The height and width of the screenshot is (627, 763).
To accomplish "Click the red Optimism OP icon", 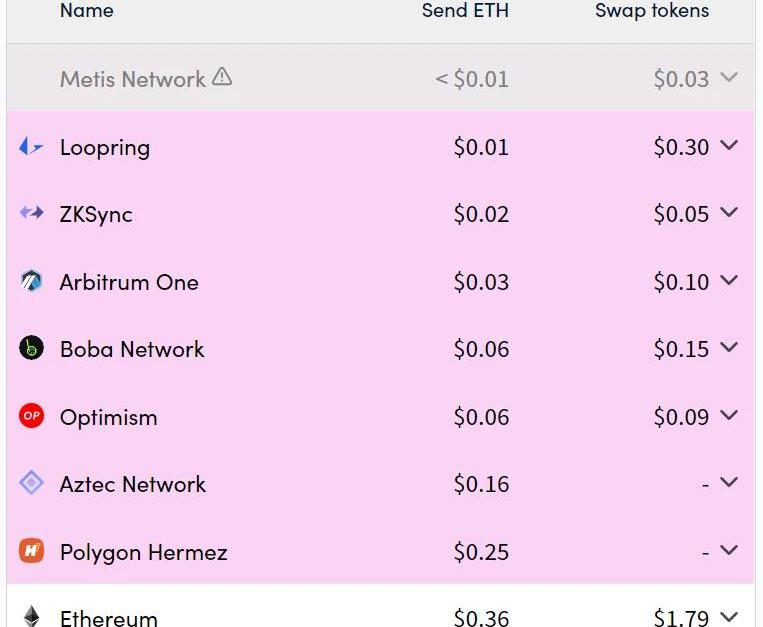I will [x=31, y=416].
